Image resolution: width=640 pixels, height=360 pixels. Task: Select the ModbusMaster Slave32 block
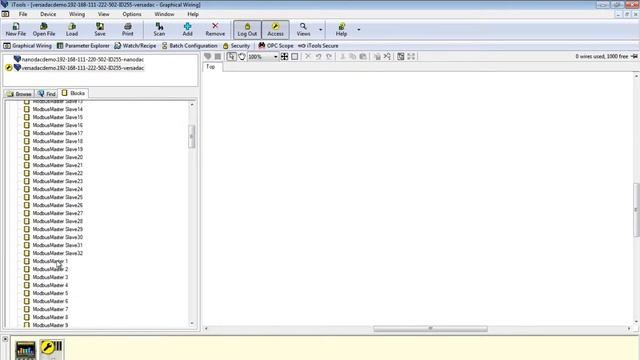tap(53, 253)
